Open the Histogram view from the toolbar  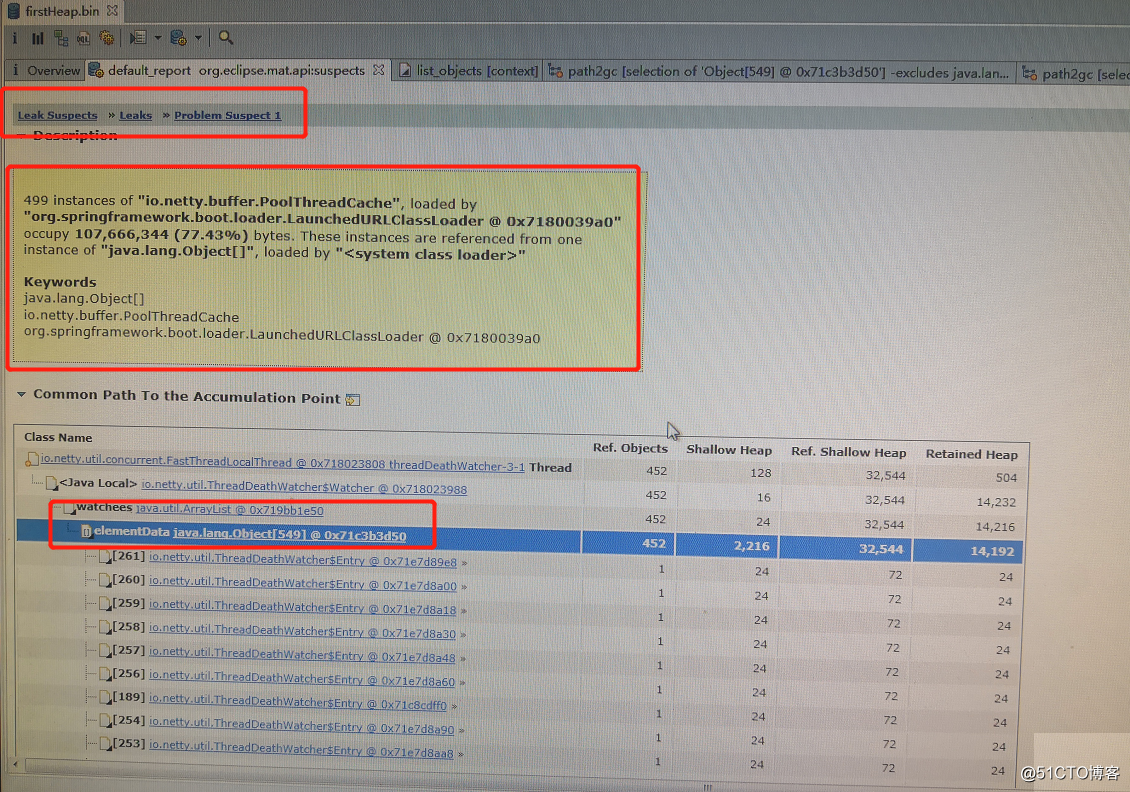[37, 38]
